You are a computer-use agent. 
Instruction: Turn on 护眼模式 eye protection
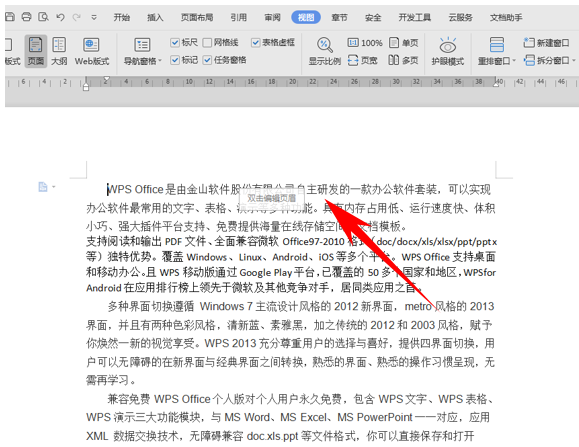448,51
